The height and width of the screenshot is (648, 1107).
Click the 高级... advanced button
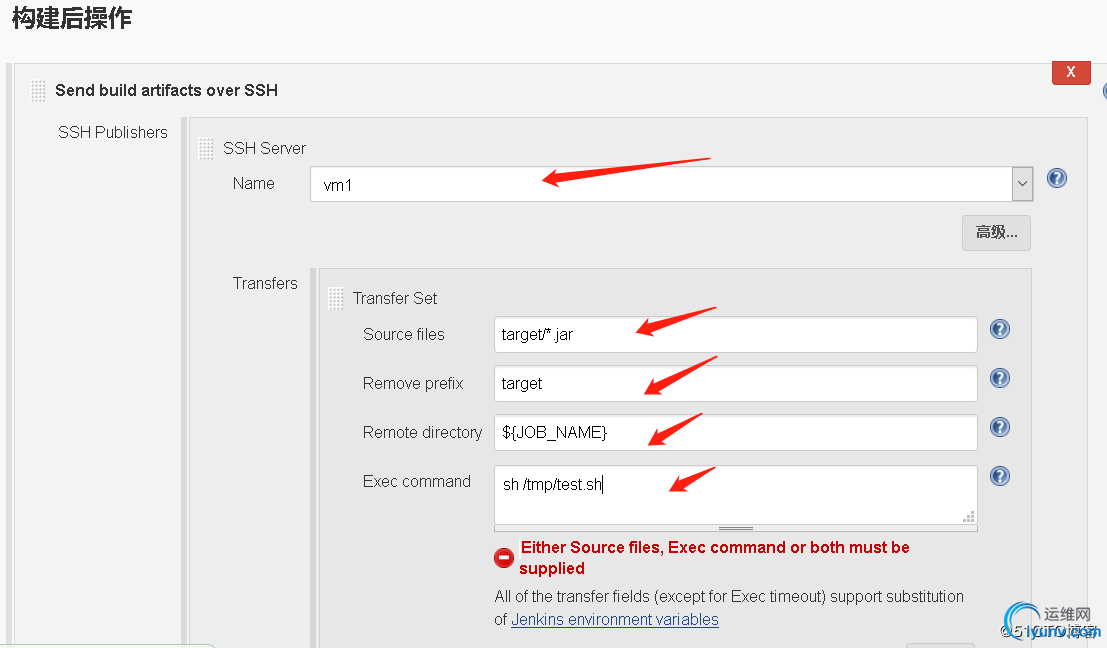(x=996, y=232)
